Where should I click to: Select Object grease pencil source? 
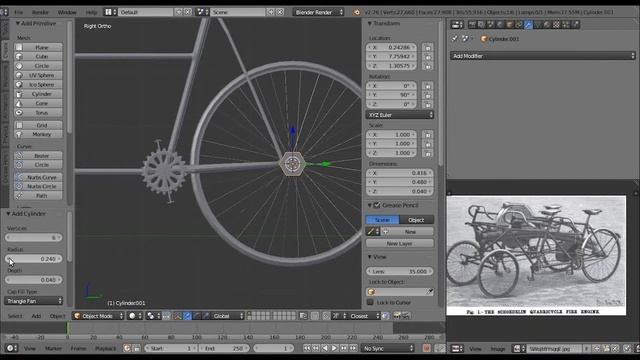point(416,220)
